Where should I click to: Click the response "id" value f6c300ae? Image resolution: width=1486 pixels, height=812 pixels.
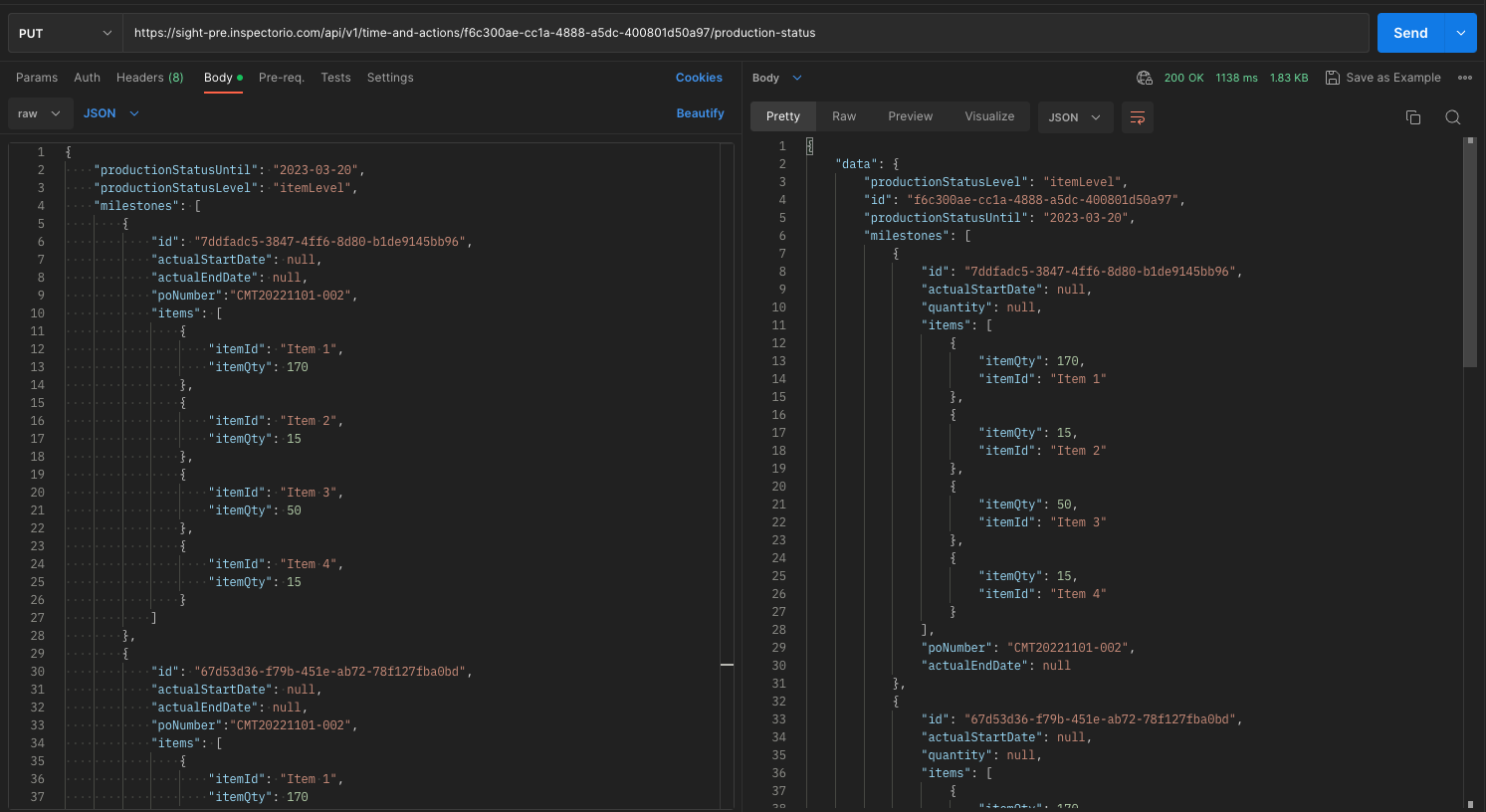[1042, 200]
